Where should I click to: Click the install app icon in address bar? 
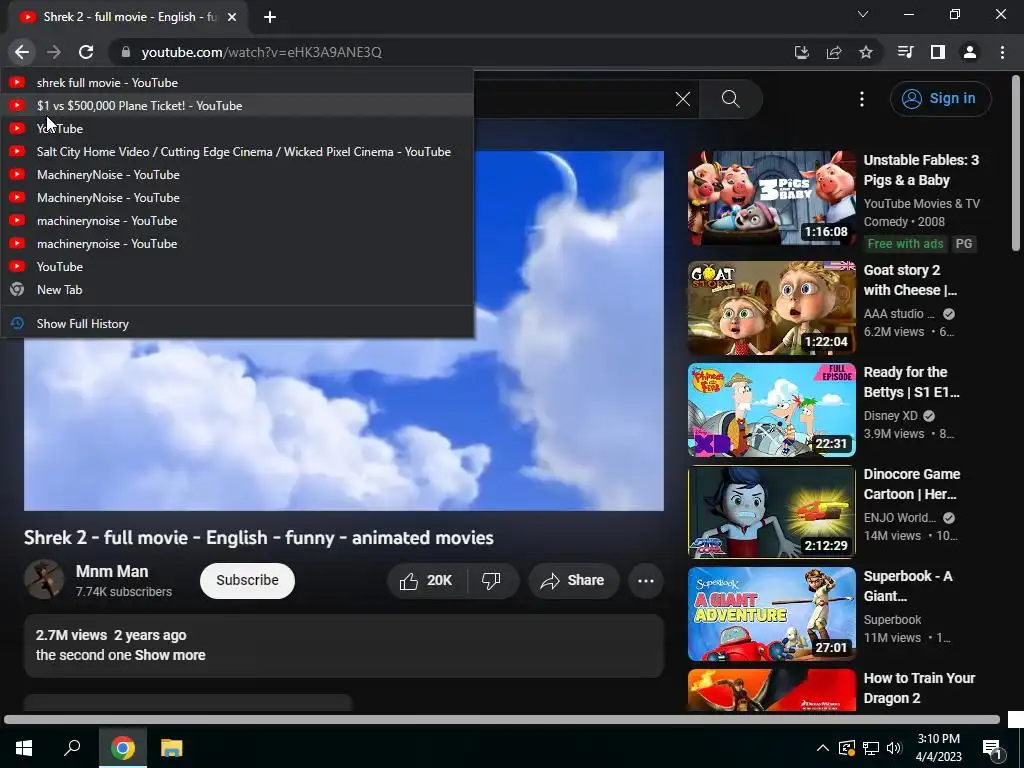[801, 52]
